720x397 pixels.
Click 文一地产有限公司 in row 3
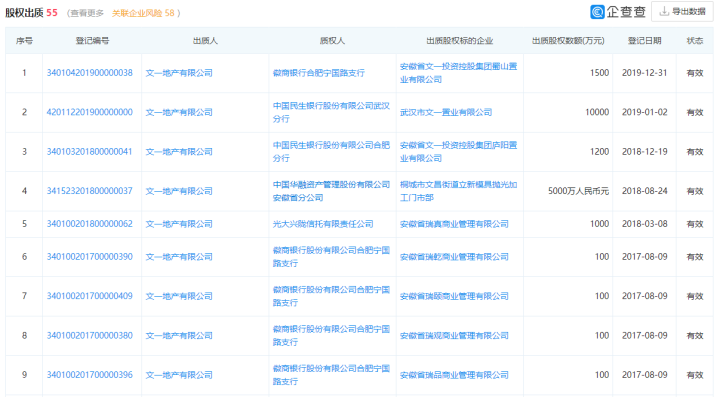coord(179,152)
